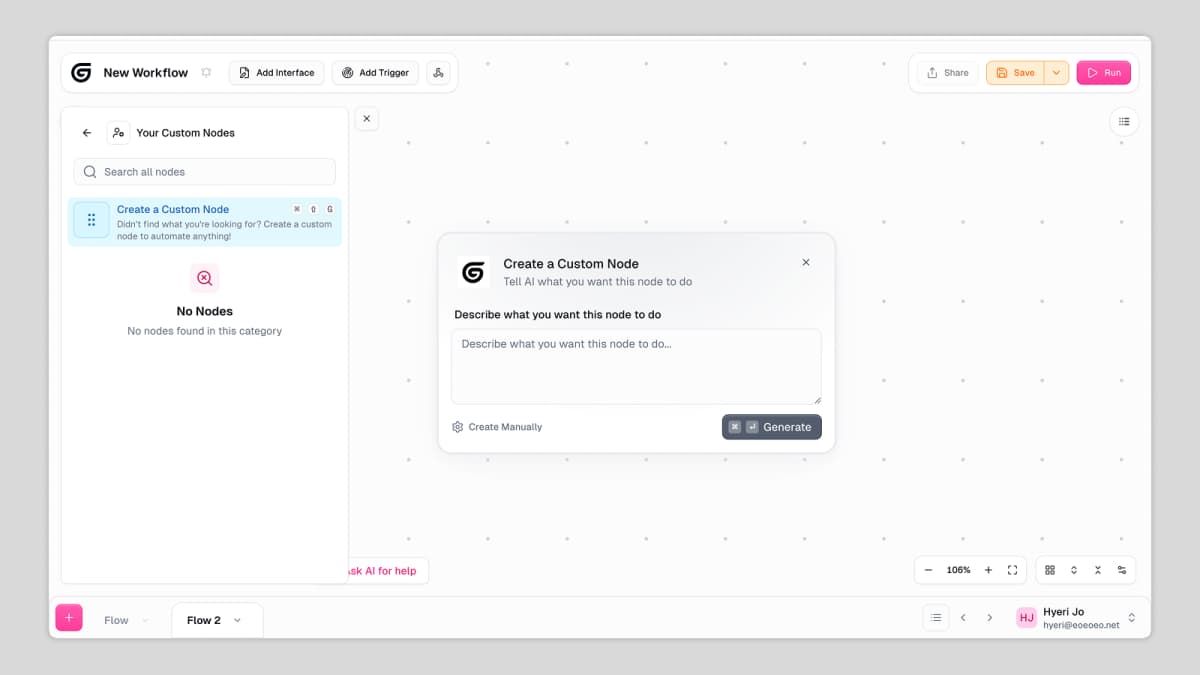Click the hyeri@eoeoeo.net email text

tap(1081, 625)
